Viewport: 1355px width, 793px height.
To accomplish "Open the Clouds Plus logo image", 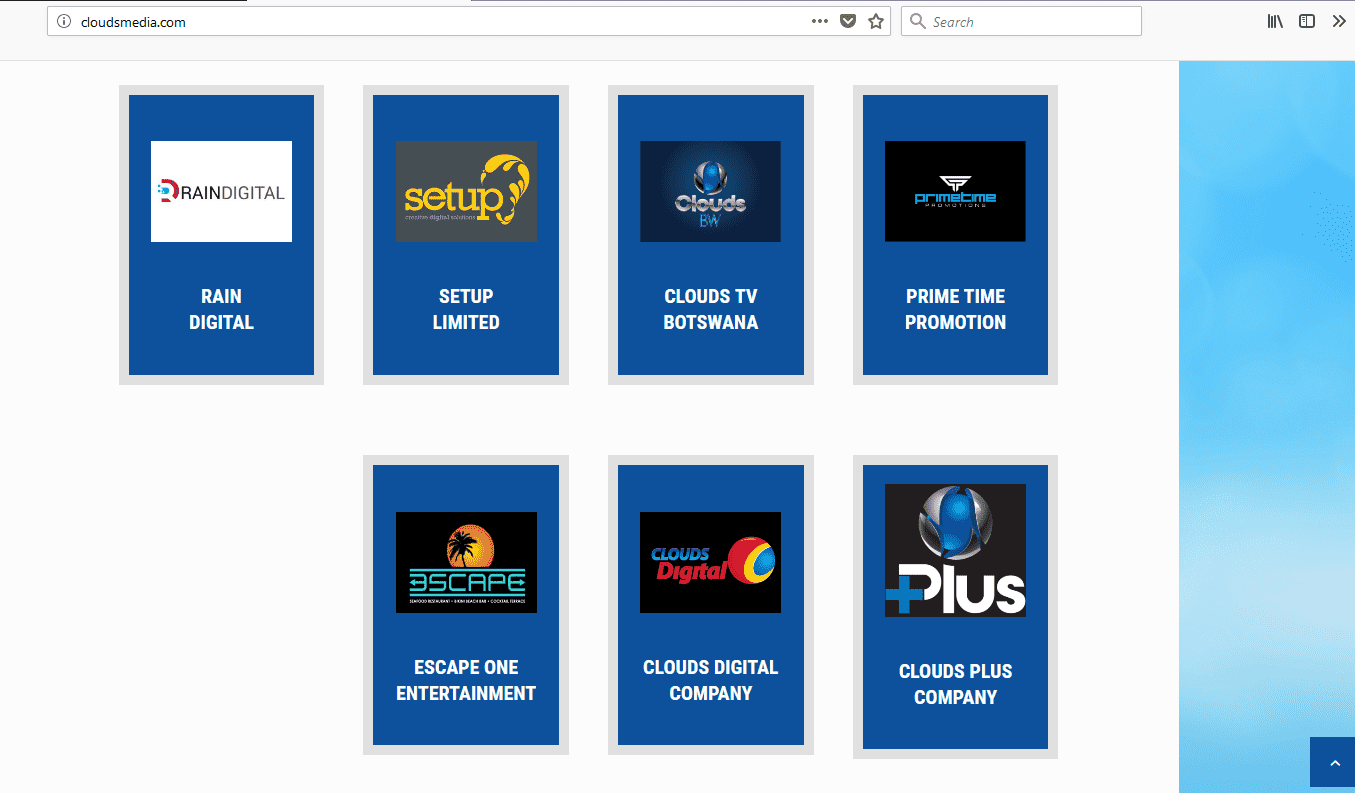I will tap(955, 550).
